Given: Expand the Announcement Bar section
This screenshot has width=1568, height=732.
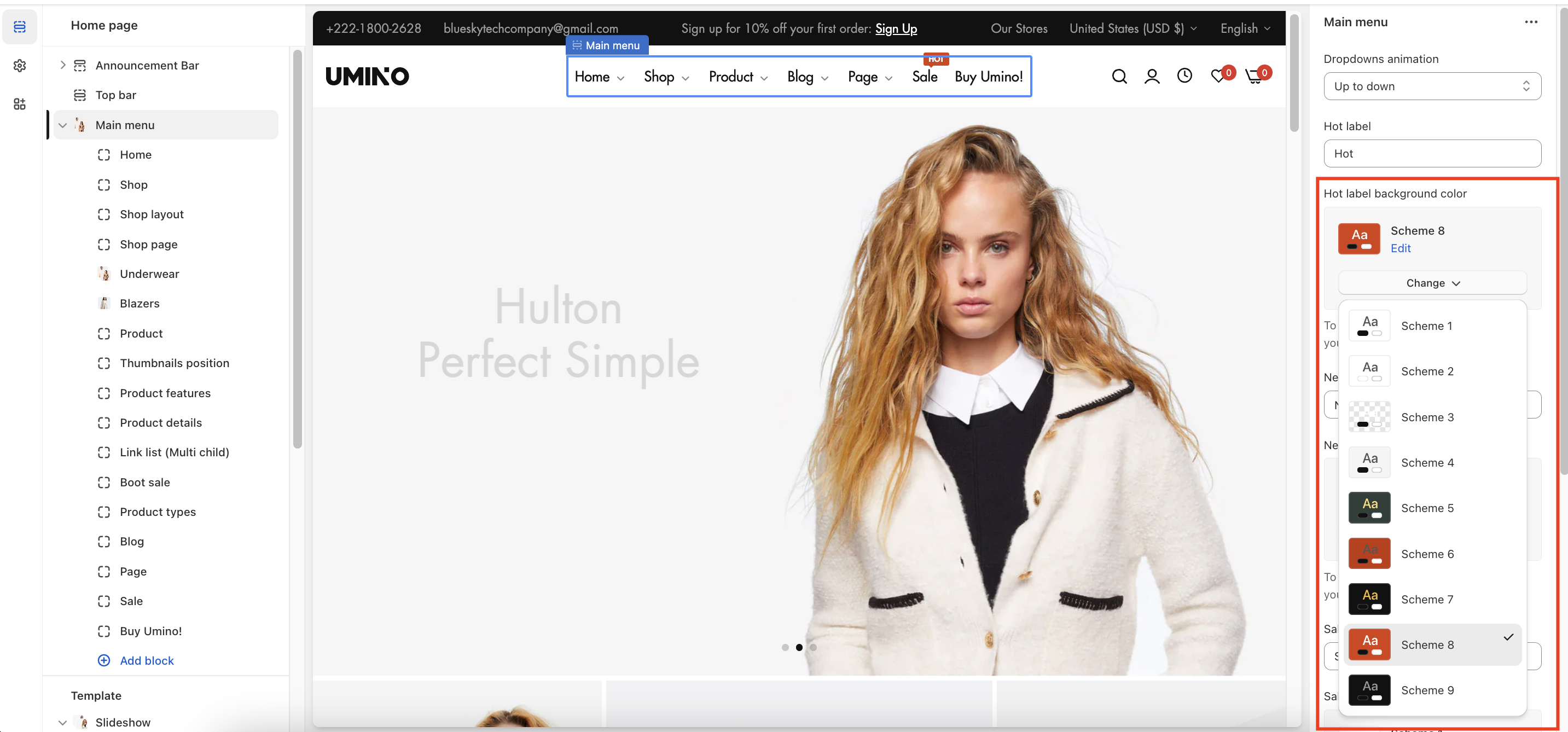Looking at the screenshot, I should click(x=63, y=65).
